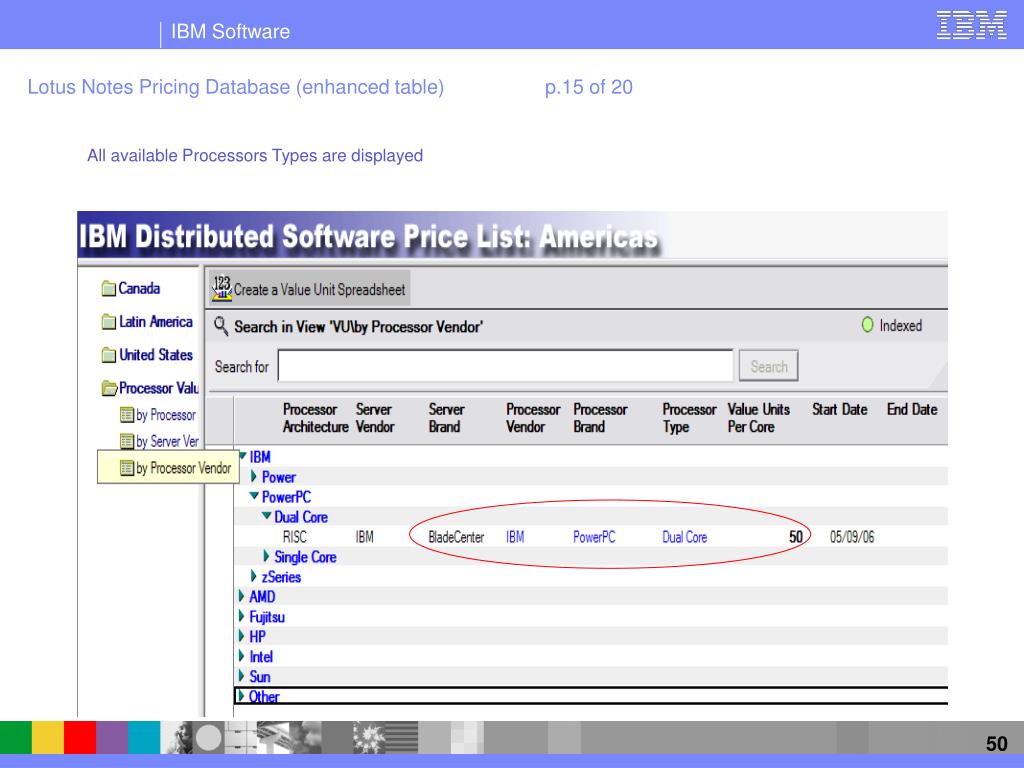Image resolution: width=1024 pixels, height=768 pixels.
Task: Sort by Server Vendor column header
Action: coord(375,418)
